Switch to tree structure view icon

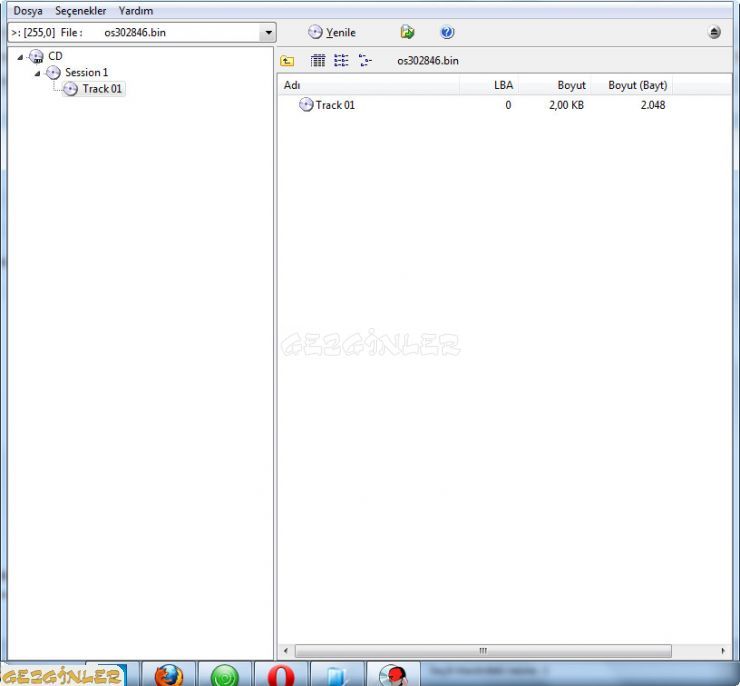(x=365, y=60)
